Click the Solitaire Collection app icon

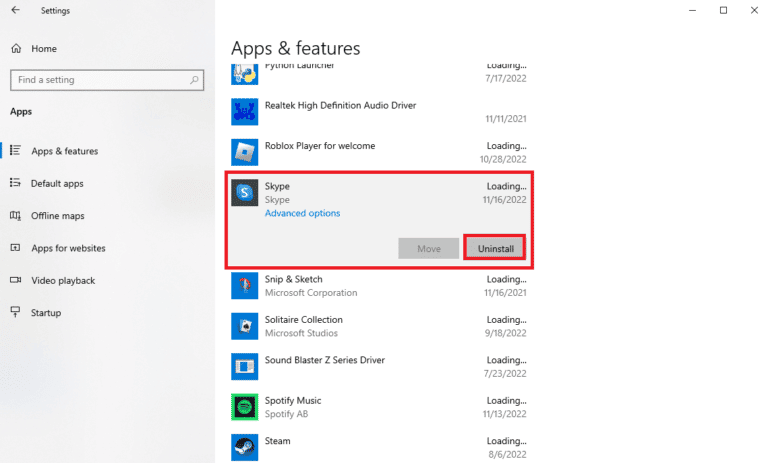pyautogui.click(x=244, y=326)
